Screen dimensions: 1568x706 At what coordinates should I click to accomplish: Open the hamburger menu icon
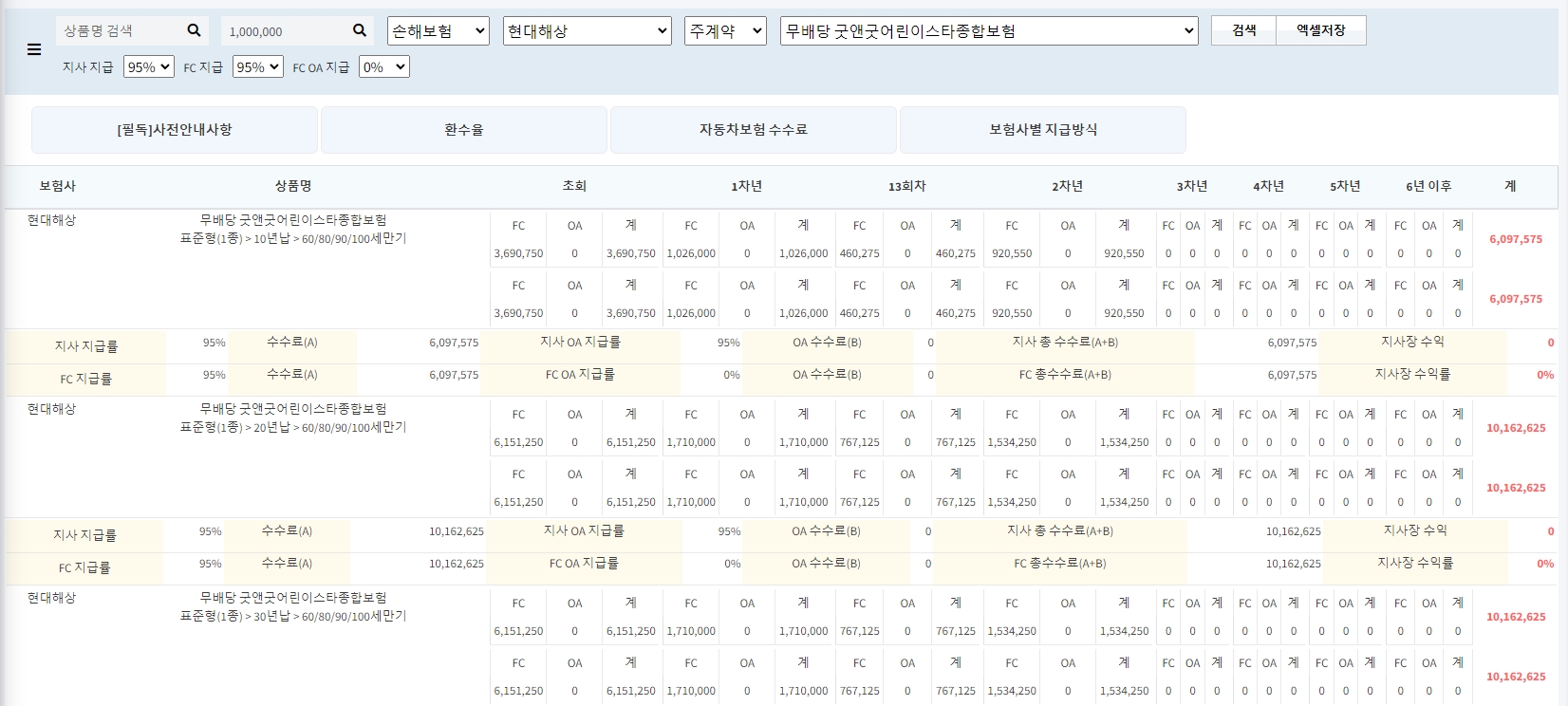click(34, 49)
